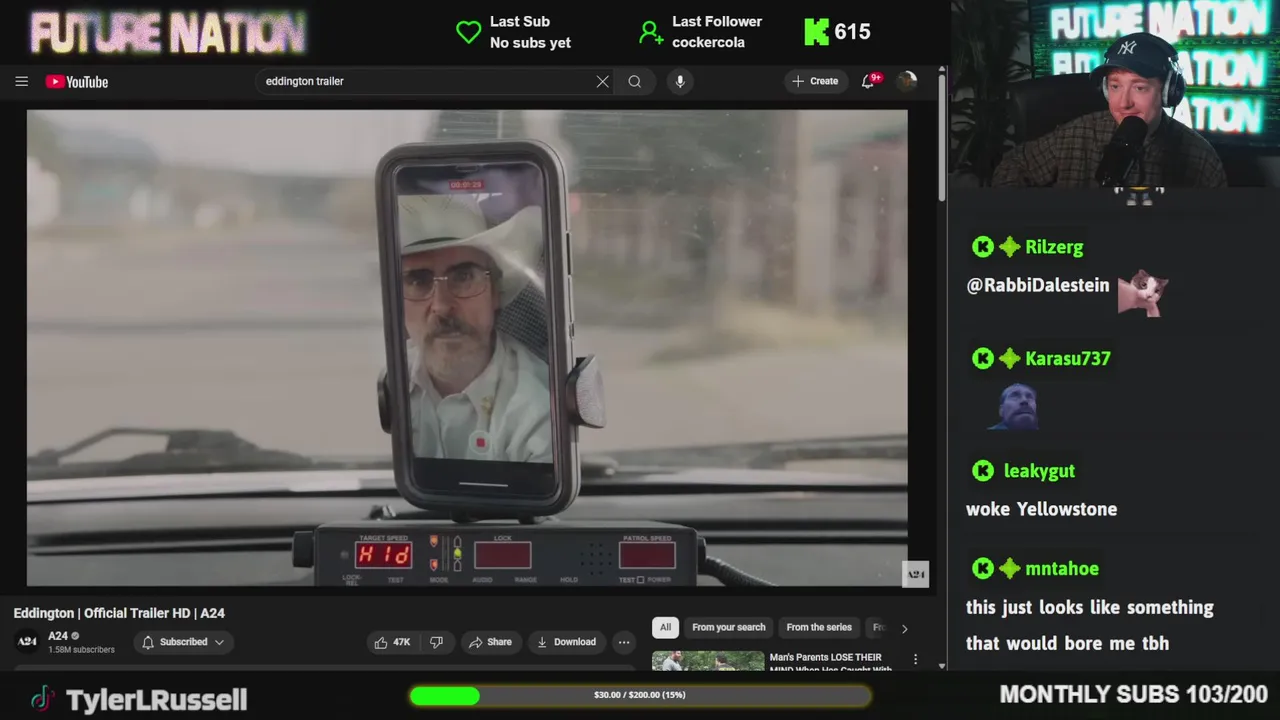Screen dimensions: 1280x720
Task: Click the 1.58M subscribers text
Action: [x=81, y=650]
